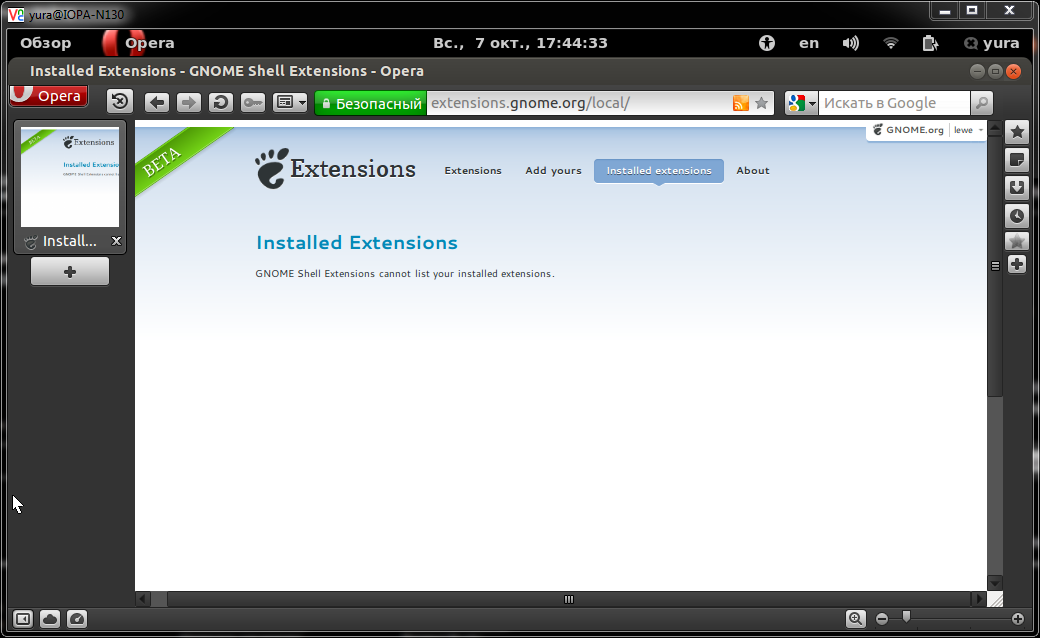Screen dimensions: 1040x638
Task: Open a new tab with plus button
Action: (x=70, y=271)
